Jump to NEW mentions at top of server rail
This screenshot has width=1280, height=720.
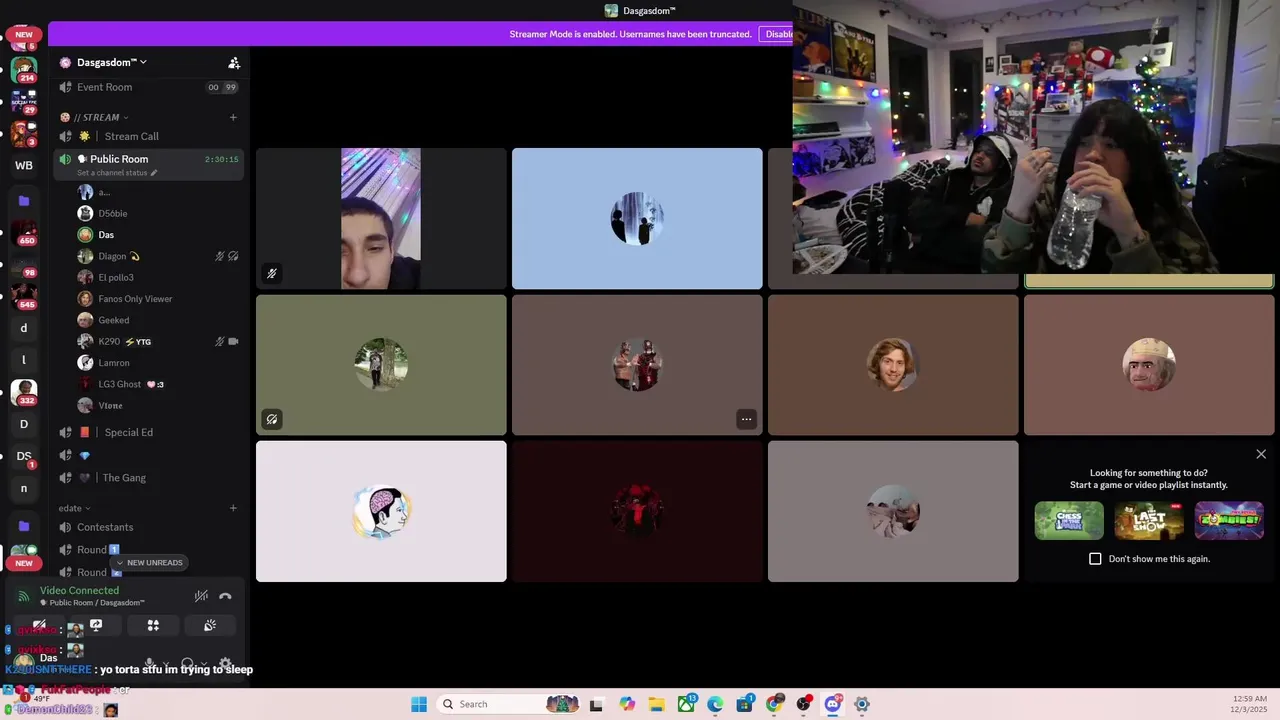[24, 34]
